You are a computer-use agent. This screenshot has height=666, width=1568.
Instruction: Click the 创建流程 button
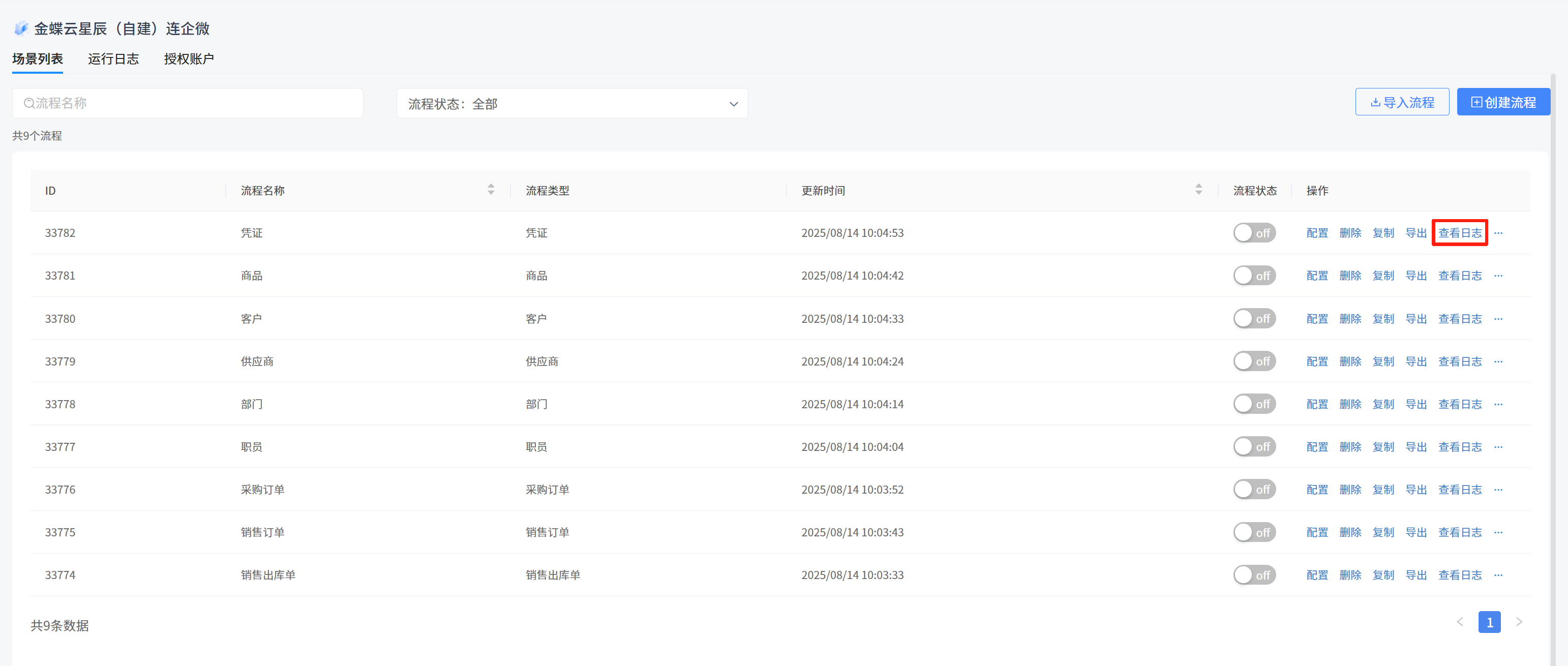coord(1503,102)
